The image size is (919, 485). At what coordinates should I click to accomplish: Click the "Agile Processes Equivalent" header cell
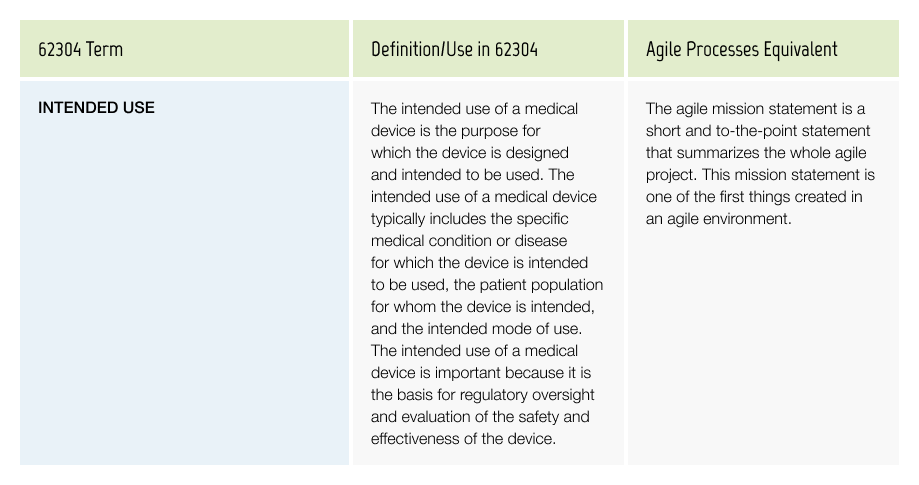(x=763, y=49)
